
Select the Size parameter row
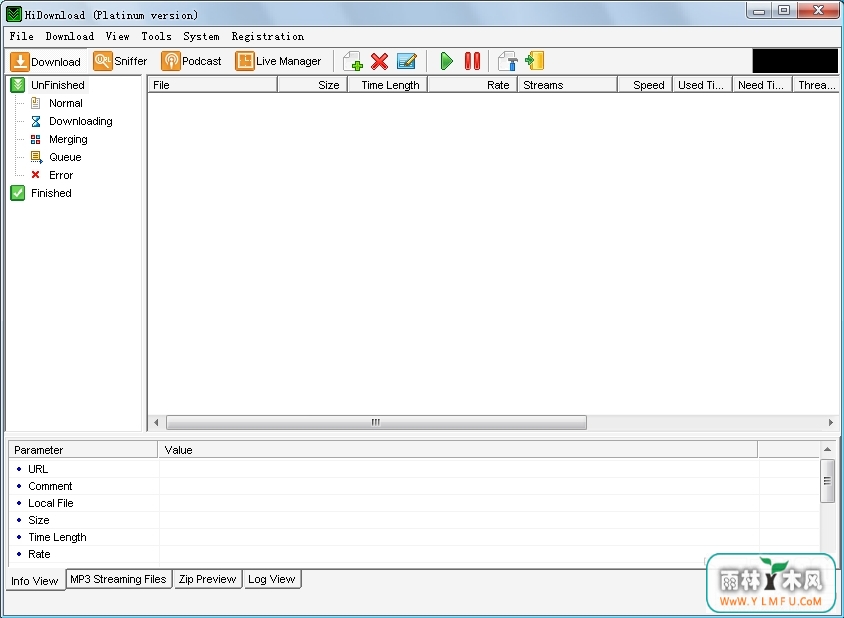tap(414, 520)
